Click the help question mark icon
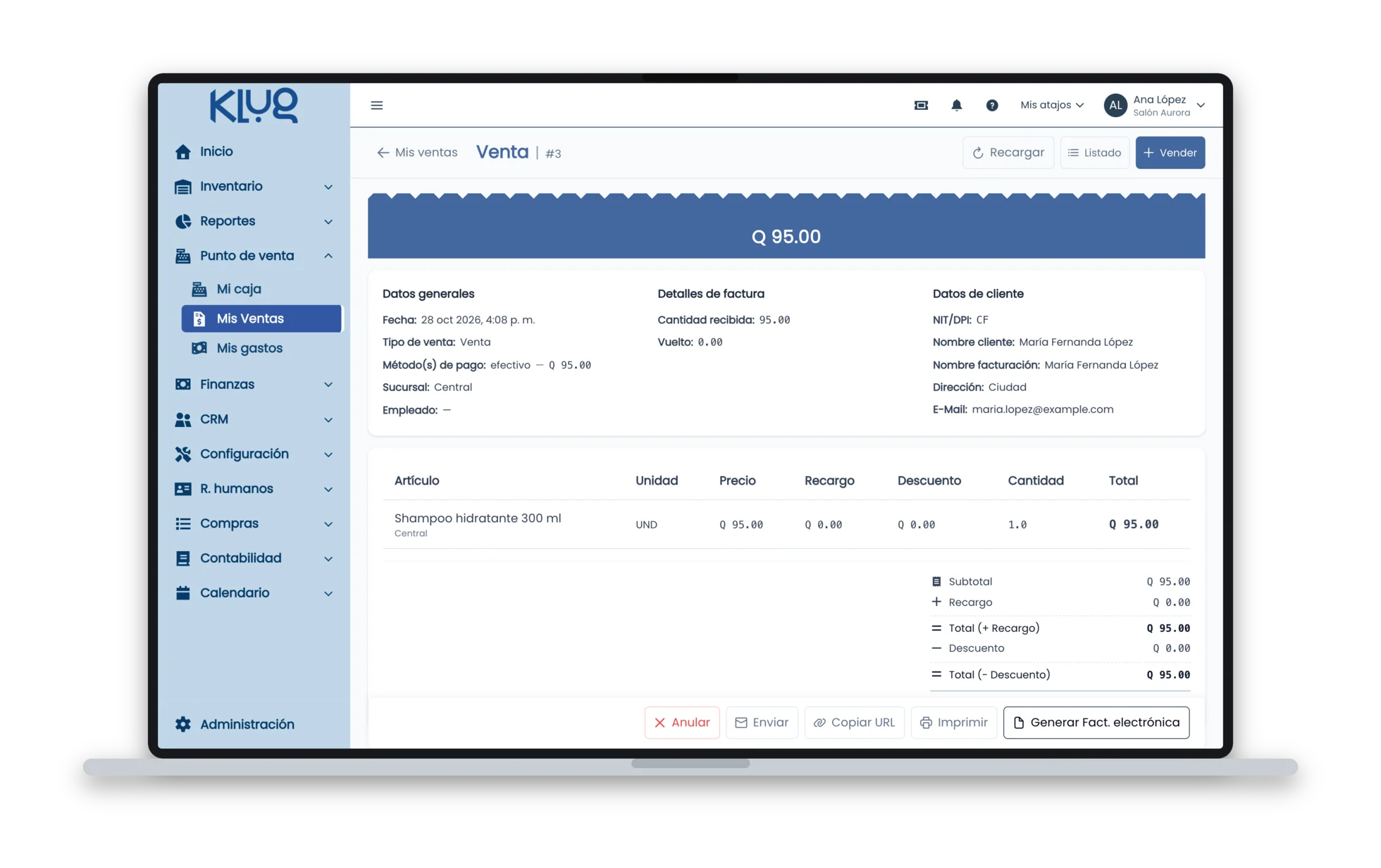 [x=992, y=105]
